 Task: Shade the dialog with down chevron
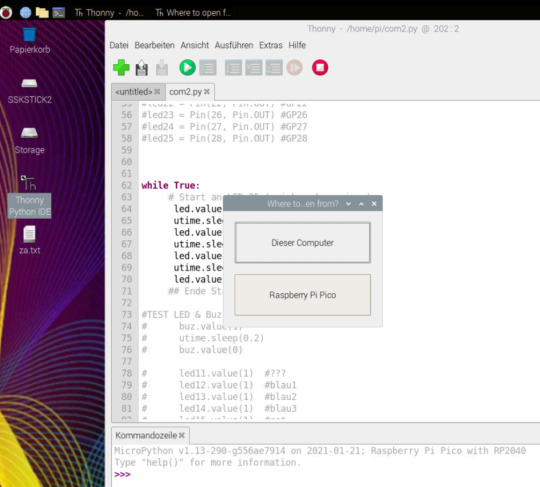coord(349,204)
